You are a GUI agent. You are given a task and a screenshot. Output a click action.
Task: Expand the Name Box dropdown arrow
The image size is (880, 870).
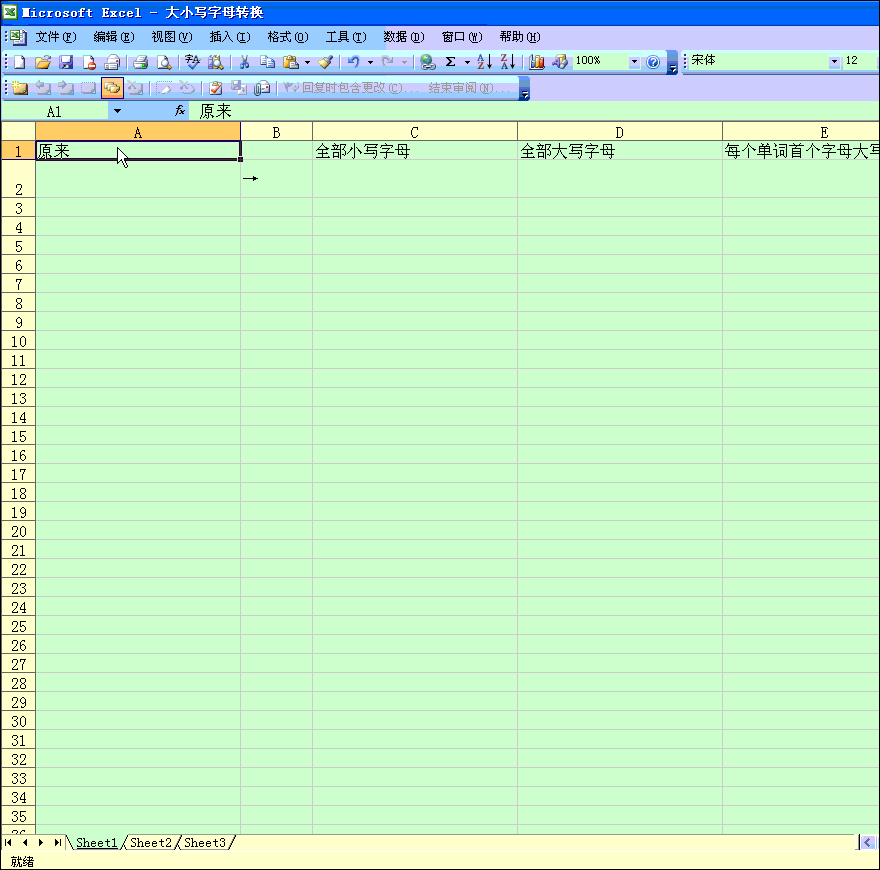tap(117, 111)
